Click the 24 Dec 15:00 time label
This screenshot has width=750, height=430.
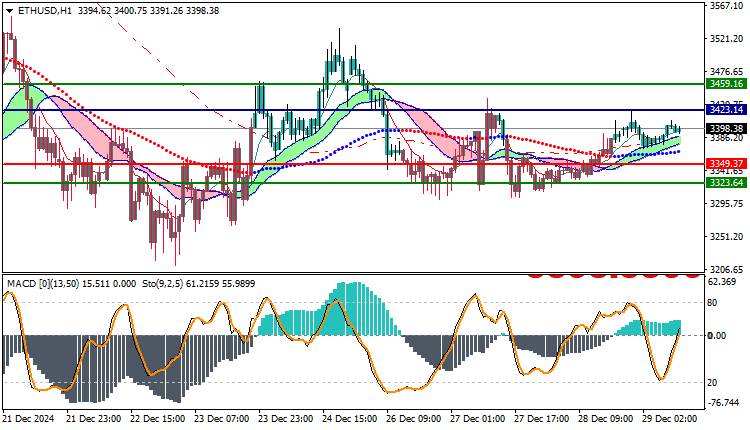point(350,419)
